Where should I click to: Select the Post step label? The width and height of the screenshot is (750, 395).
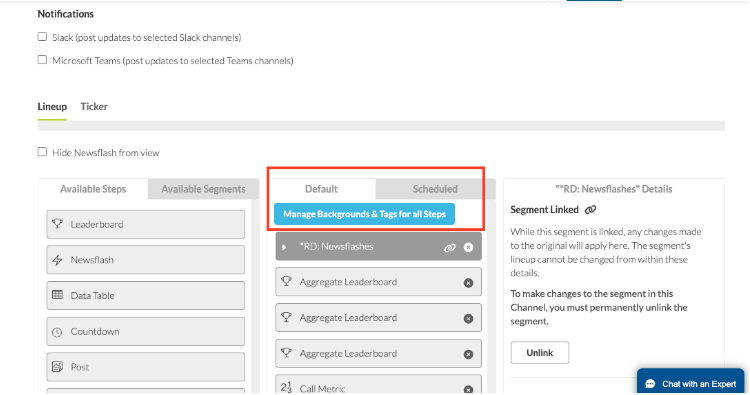click(x=79, y=367)
